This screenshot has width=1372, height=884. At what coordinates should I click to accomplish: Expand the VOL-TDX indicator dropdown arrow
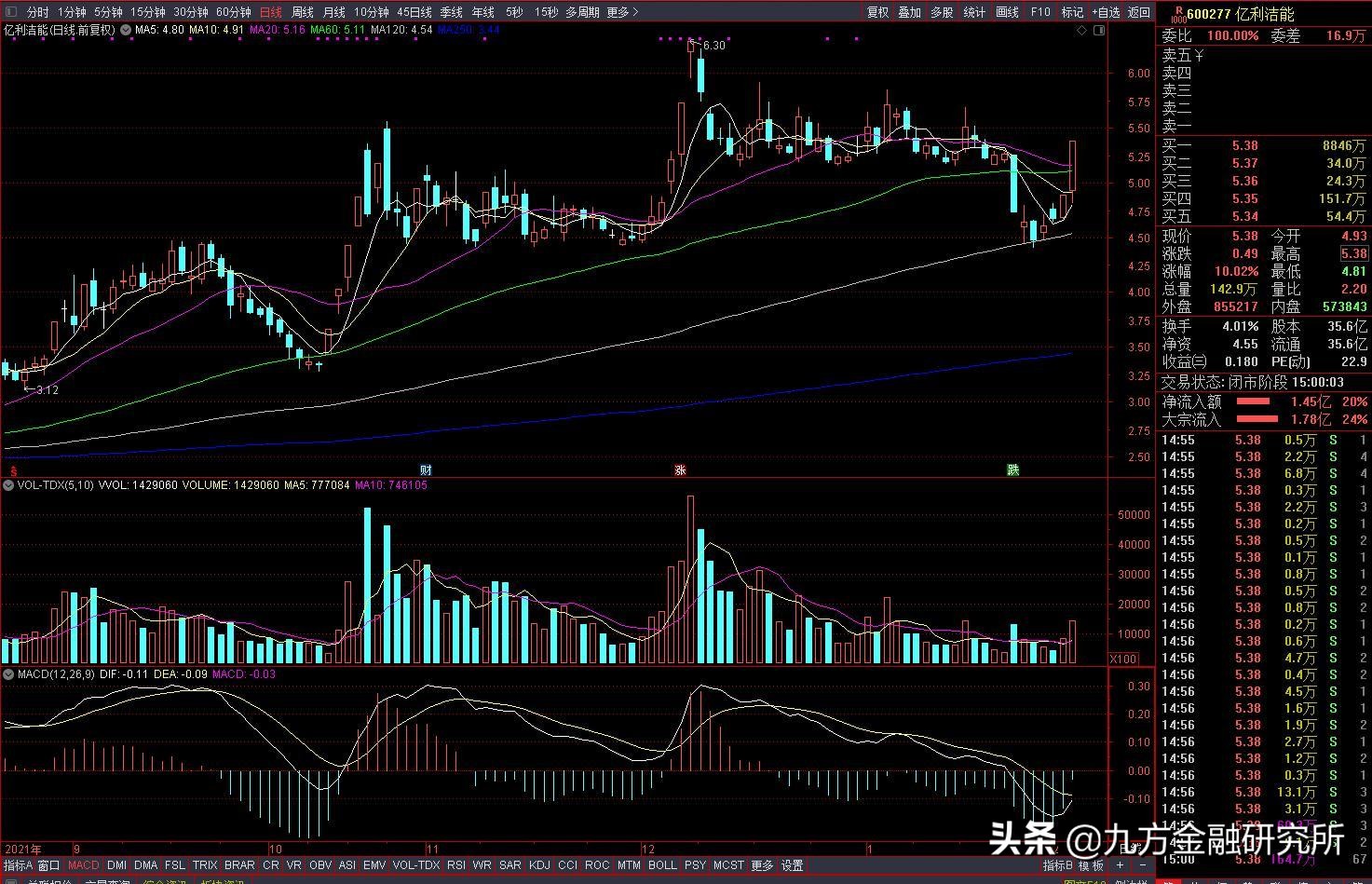point(8,485)
